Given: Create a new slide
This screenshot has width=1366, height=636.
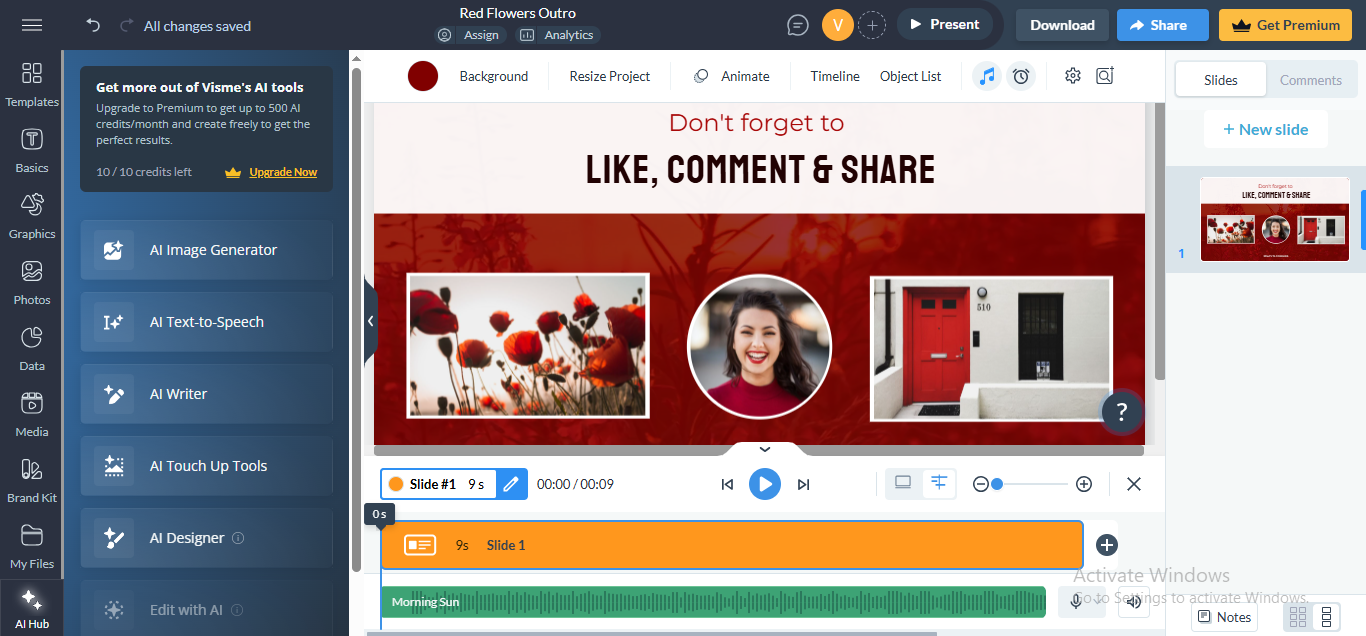Looking at the screenshot, I should tap(1265, 128).
